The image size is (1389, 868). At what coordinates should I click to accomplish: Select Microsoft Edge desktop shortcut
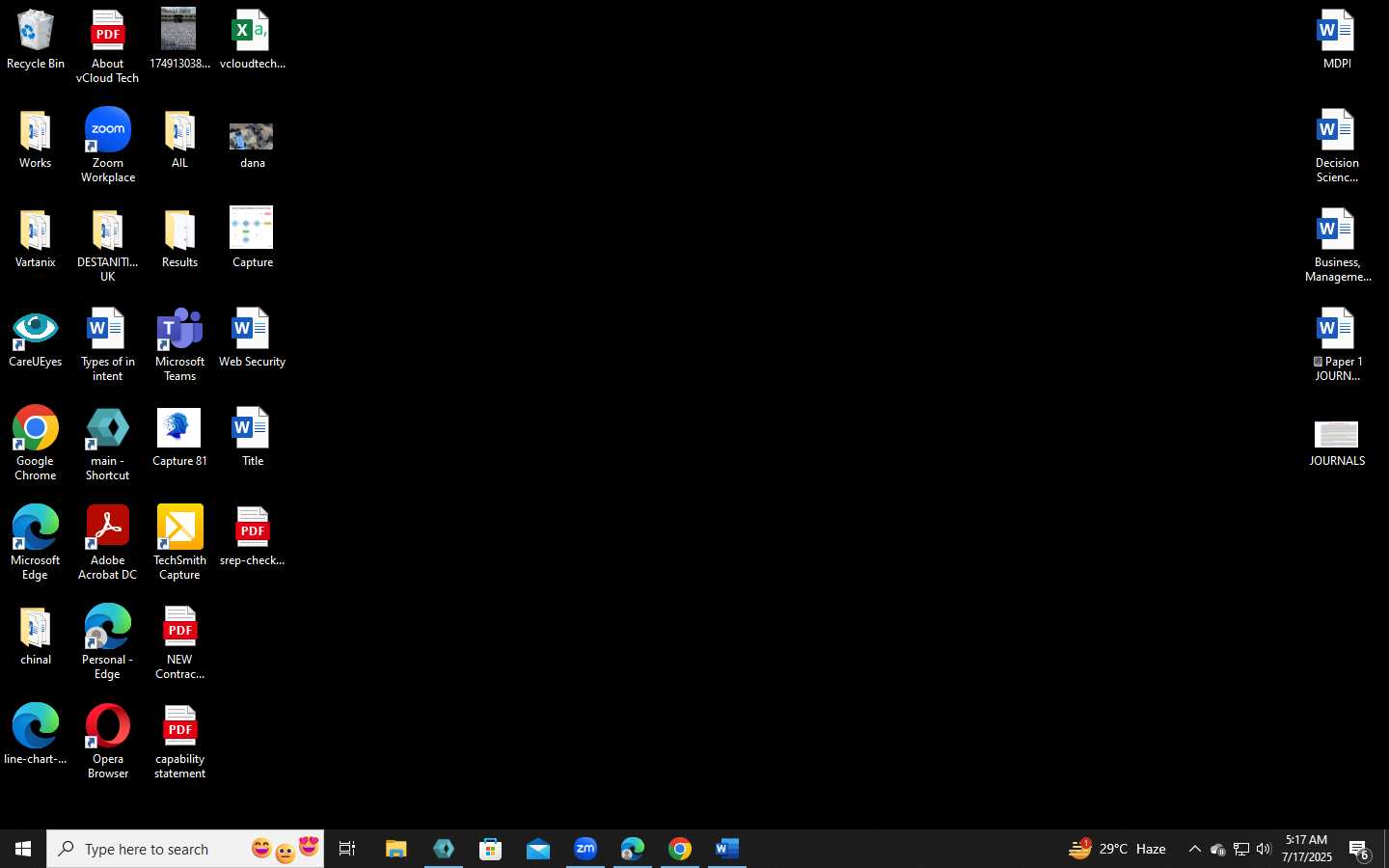[36, 543]
